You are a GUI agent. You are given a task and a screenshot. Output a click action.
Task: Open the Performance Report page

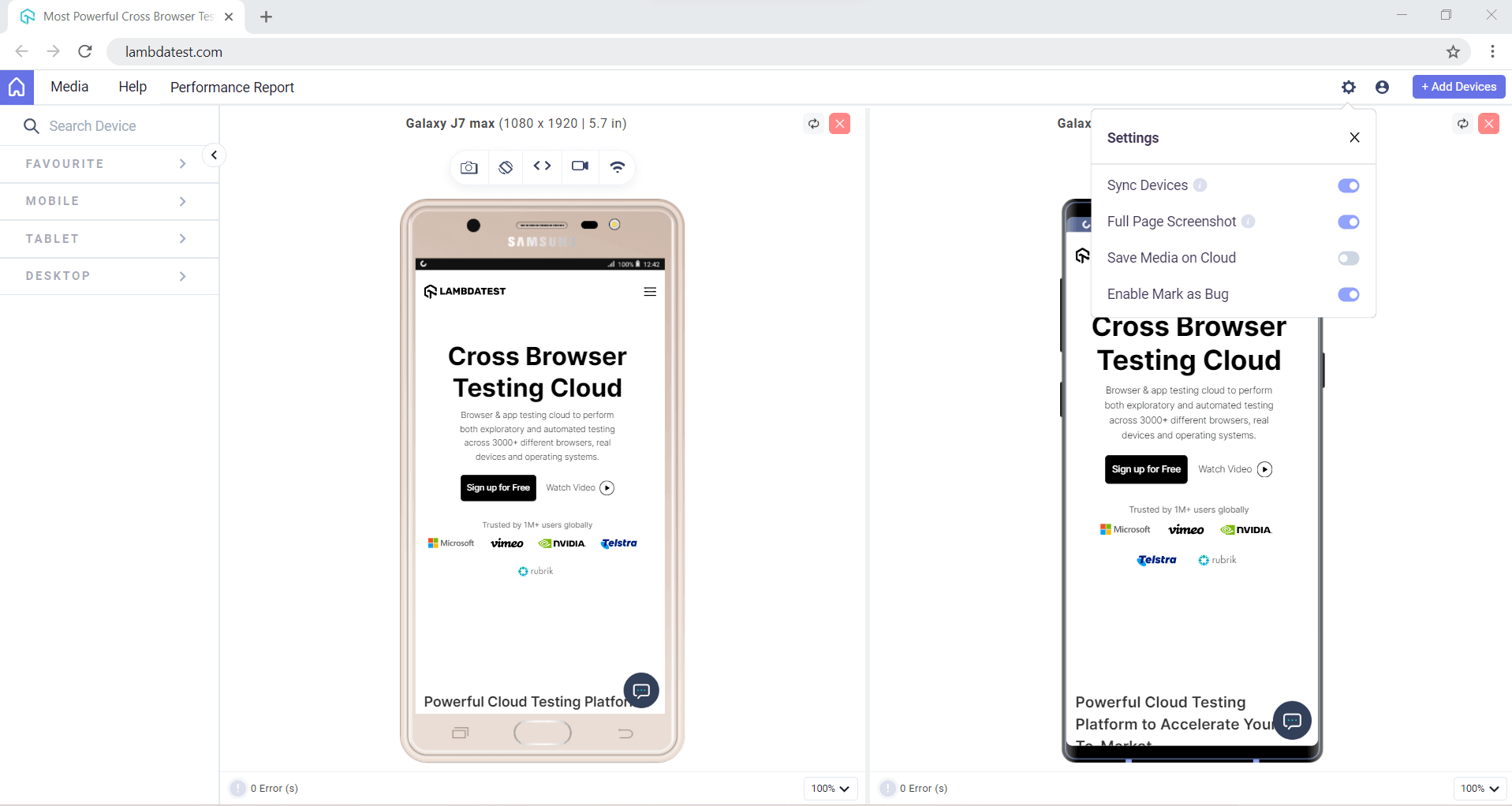point(232,87)
